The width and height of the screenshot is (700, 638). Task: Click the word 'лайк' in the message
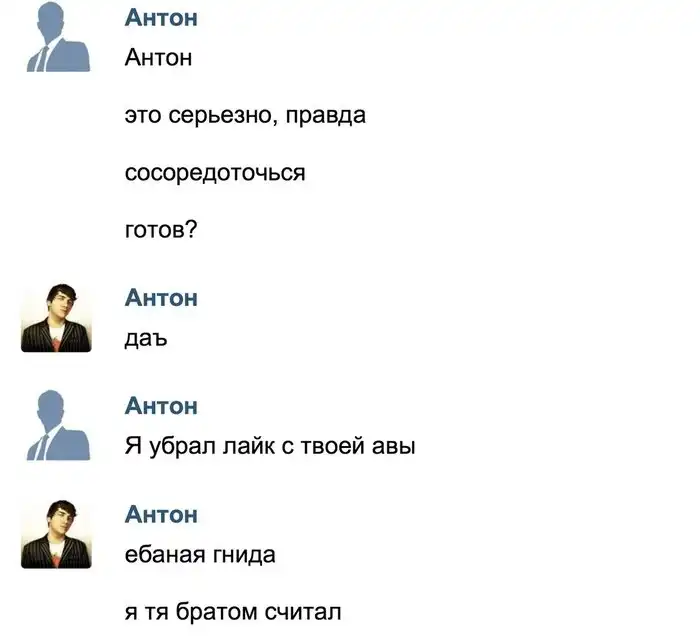tap(249, 446)
